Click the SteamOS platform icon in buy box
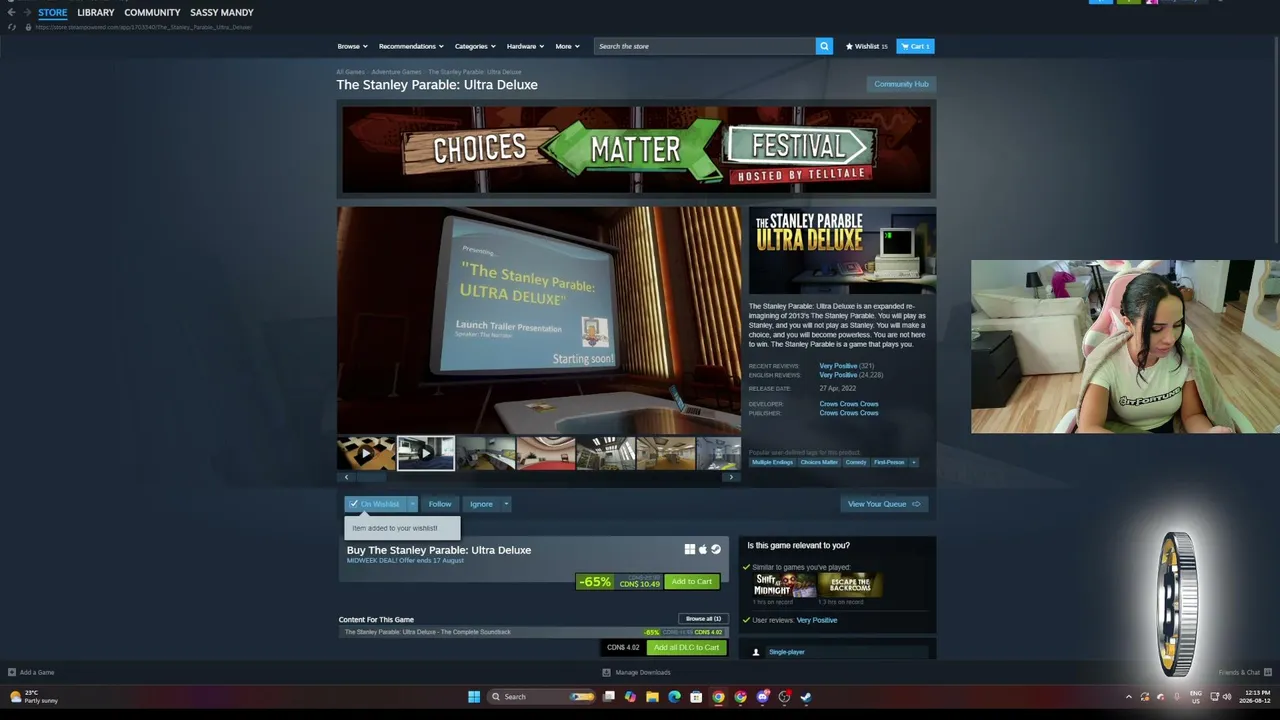1280x720 pixels. coord(715,549)
